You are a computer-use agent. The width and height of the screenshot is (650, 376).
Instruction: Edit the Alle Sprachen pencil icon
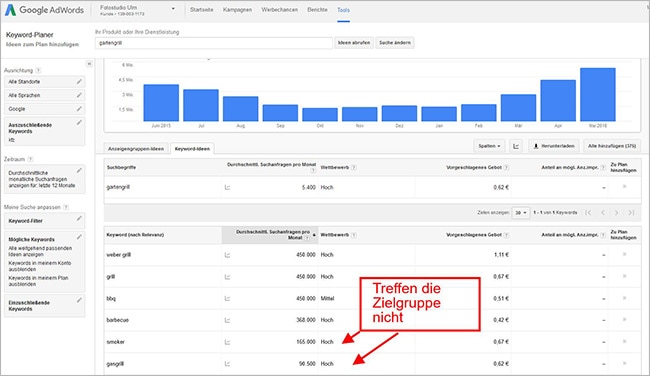pyautogui.click(x=79, y=95)
